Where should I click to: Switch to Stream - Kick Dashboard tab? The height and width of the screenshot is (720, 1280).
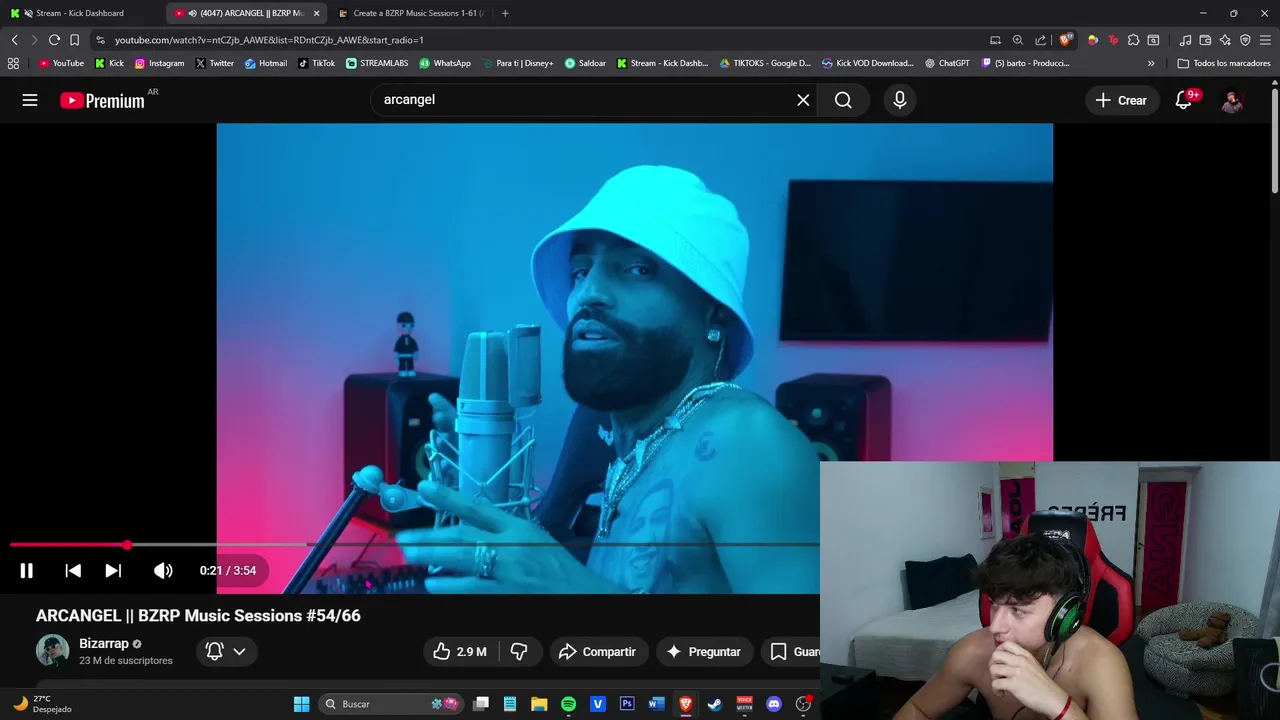pos(80,13)
